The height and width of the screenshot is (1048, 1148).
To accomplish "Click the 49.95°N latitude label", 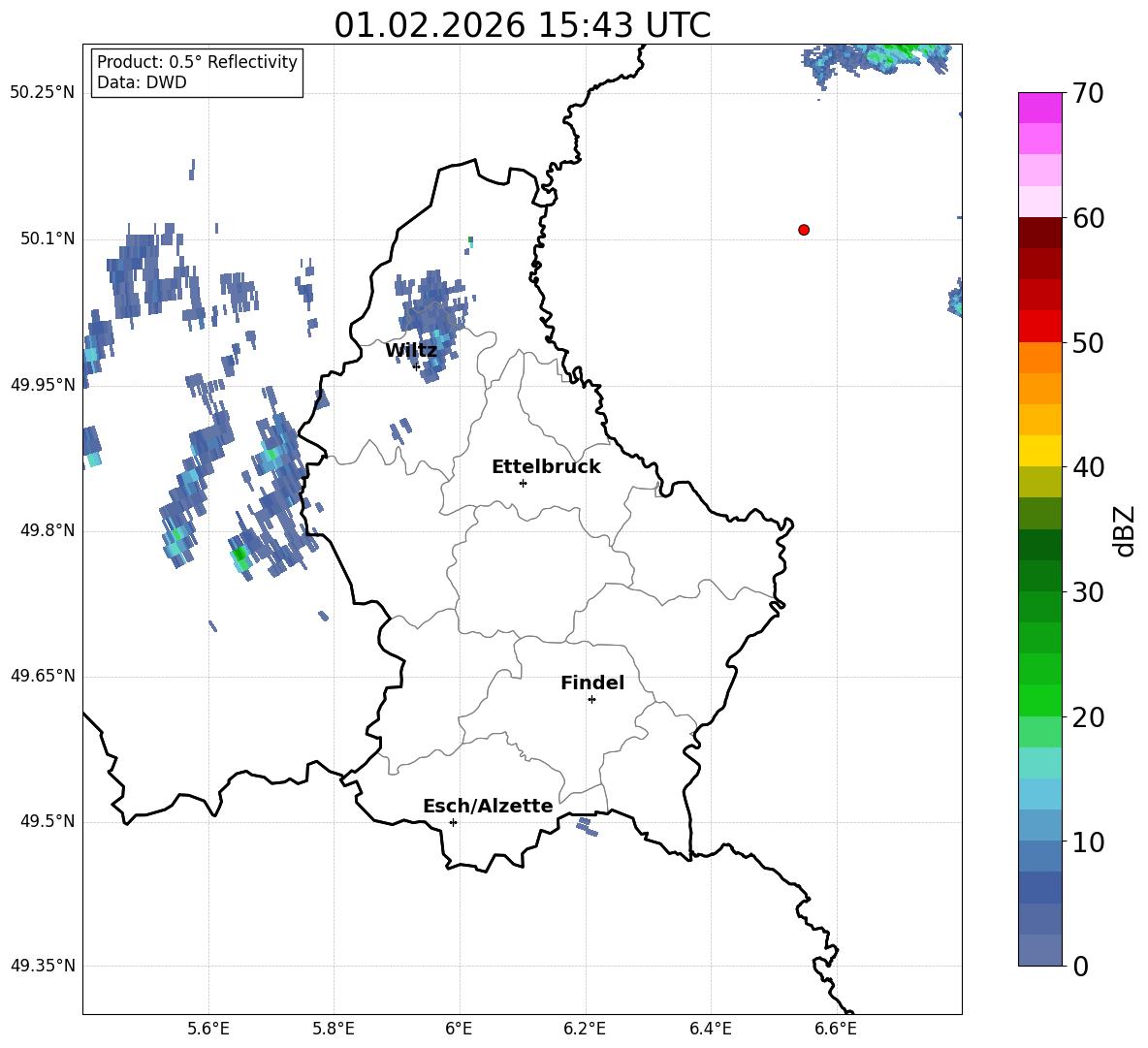I will (43, 385).
